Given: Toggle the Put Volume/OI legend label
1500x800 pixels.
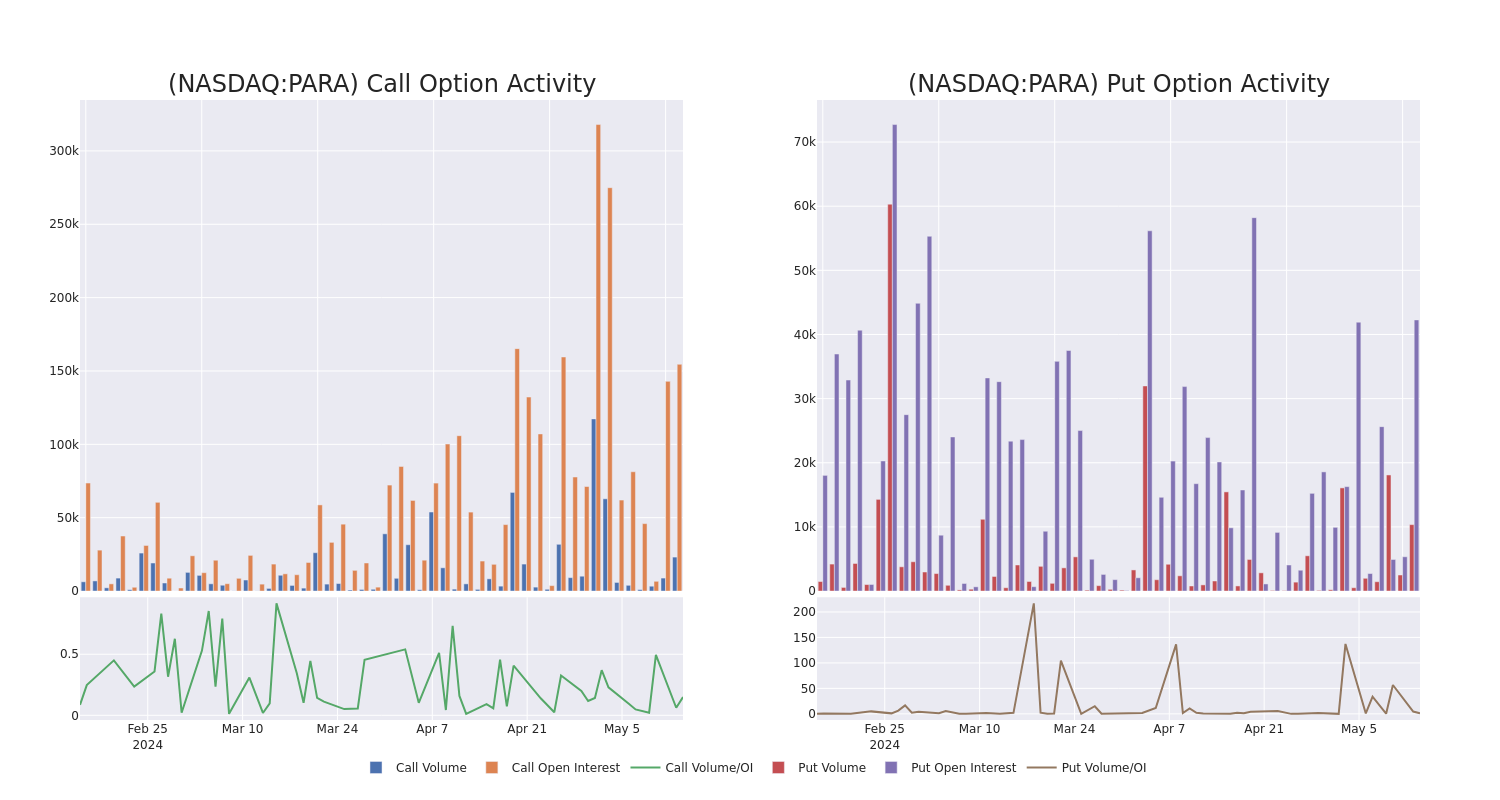Looking at the screenshot, I should coord(1104,768).
